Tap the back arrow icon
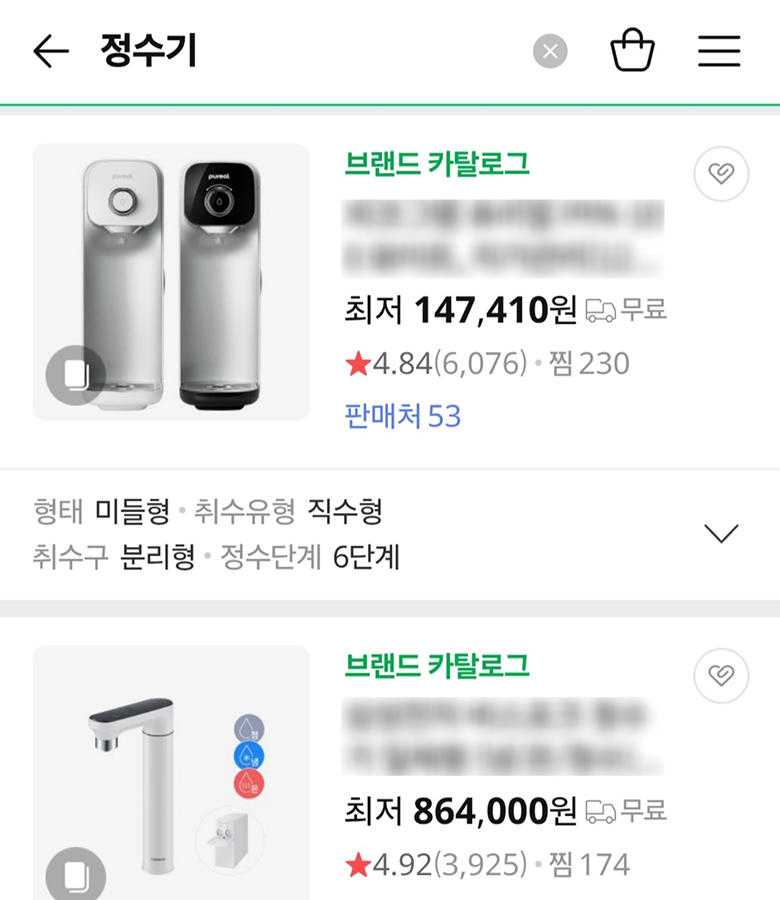780x900 pixels. (x=51, y=51)
